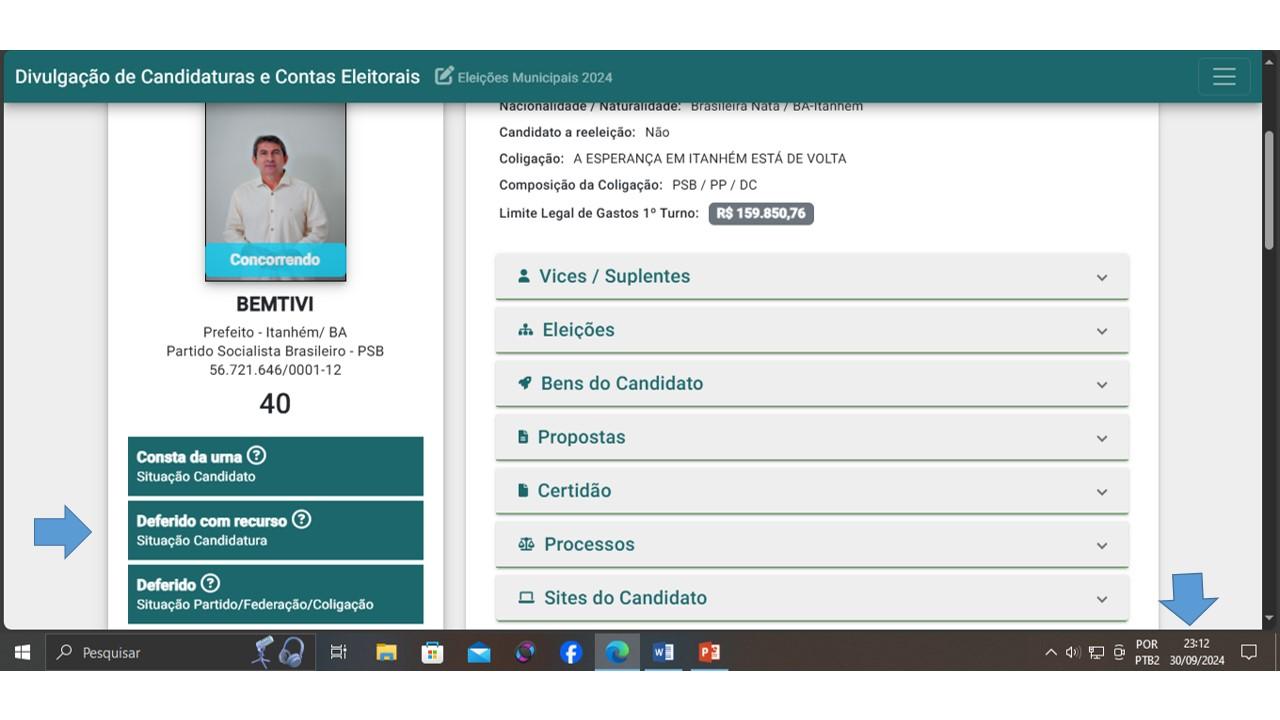Click the R$ 159.850,76 spending limit badge

tap(761, 213)
